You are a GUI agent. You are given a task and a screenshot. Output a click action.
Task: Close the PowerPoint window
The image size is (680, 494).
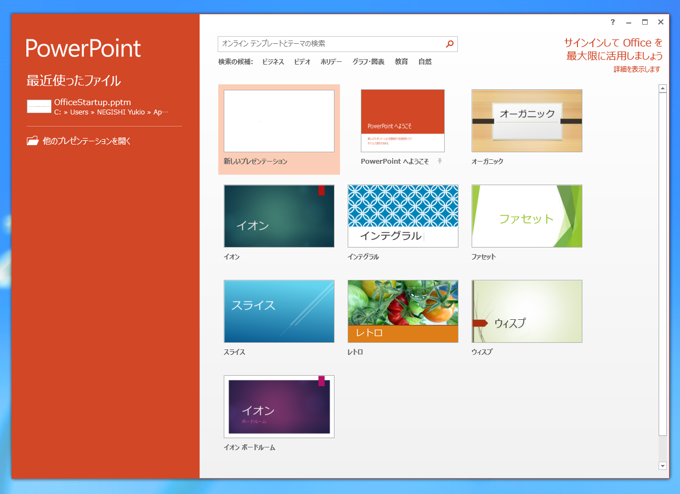[x=660, y=22]
